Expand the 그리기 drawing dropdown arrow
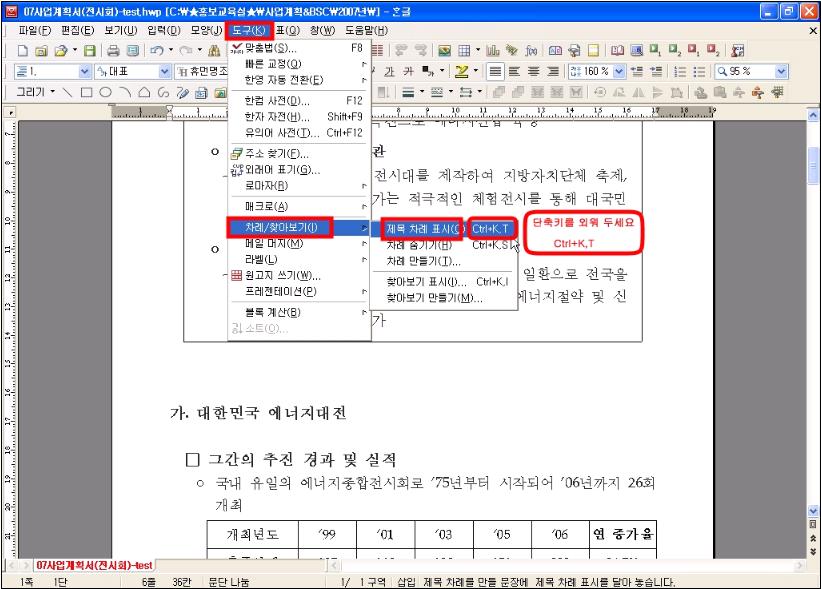The width and height of the screenshot is (821, 589). 52,92
